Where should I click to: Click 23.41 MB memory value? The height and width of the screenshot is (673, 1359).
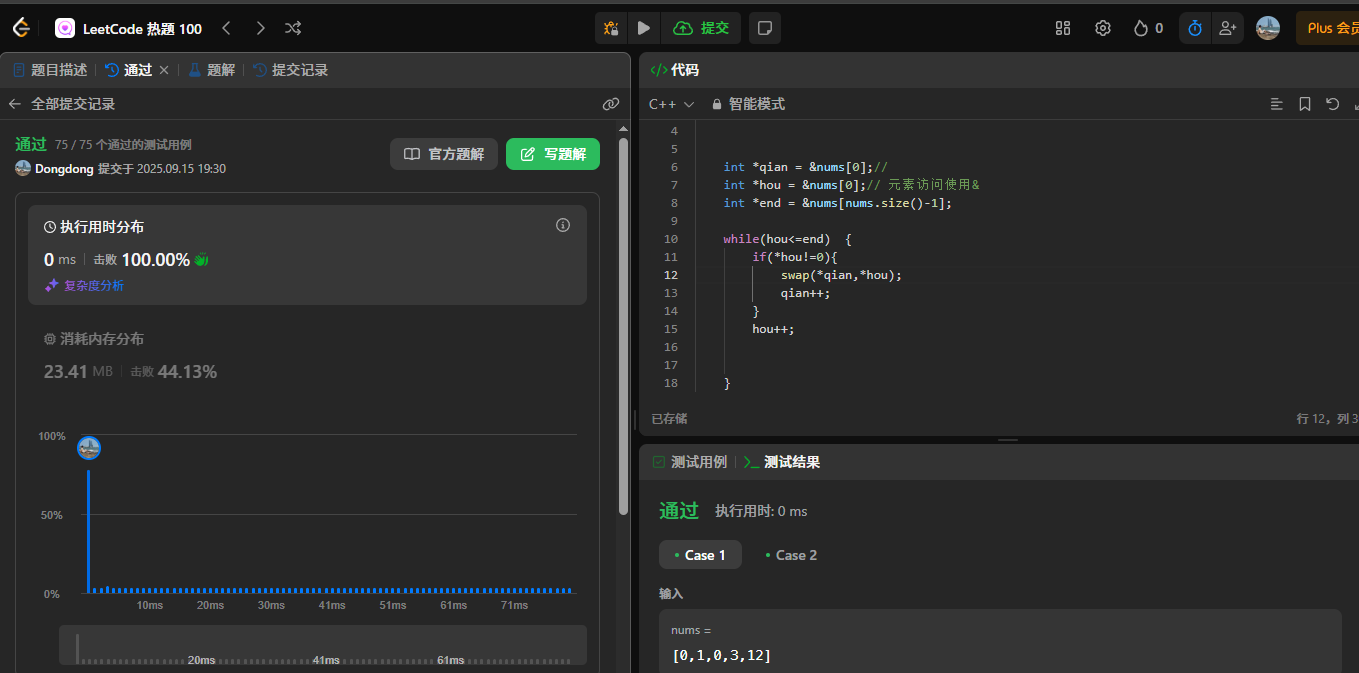78,372
